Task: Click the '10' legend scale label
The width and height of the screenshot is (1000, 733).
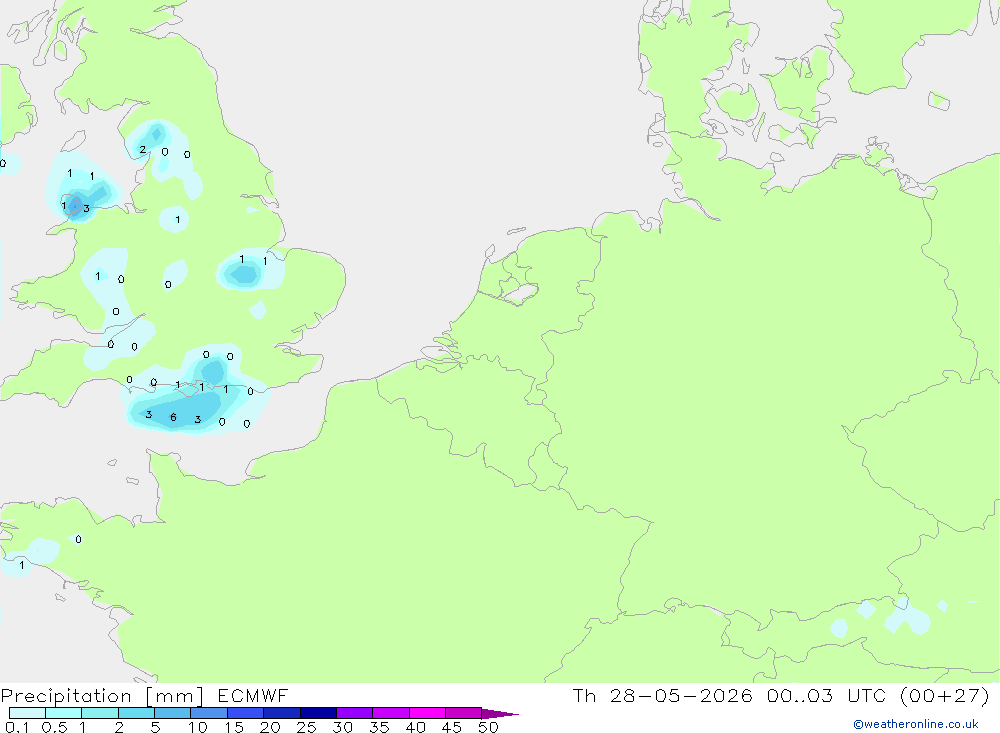Action: pyautogui.click(x=198, y=727)
